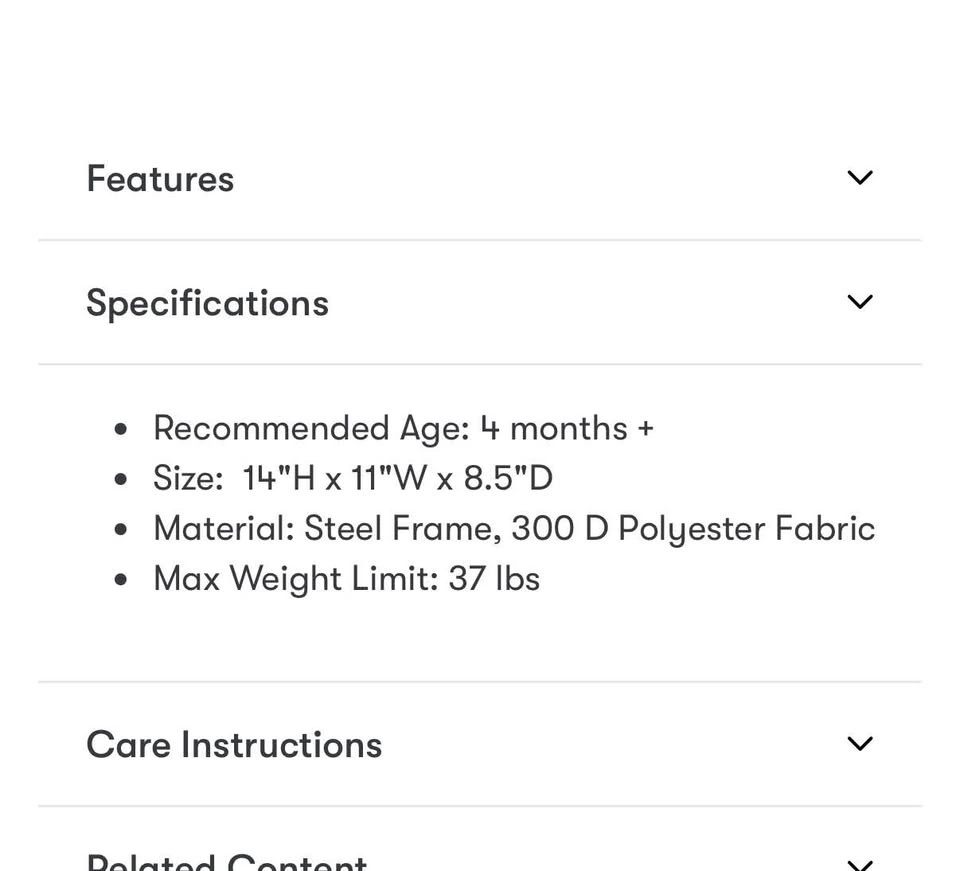The width and height of the screenshot is (960, 871).
Task: Click the bullet dot before Material
Action: coord(121,529)
